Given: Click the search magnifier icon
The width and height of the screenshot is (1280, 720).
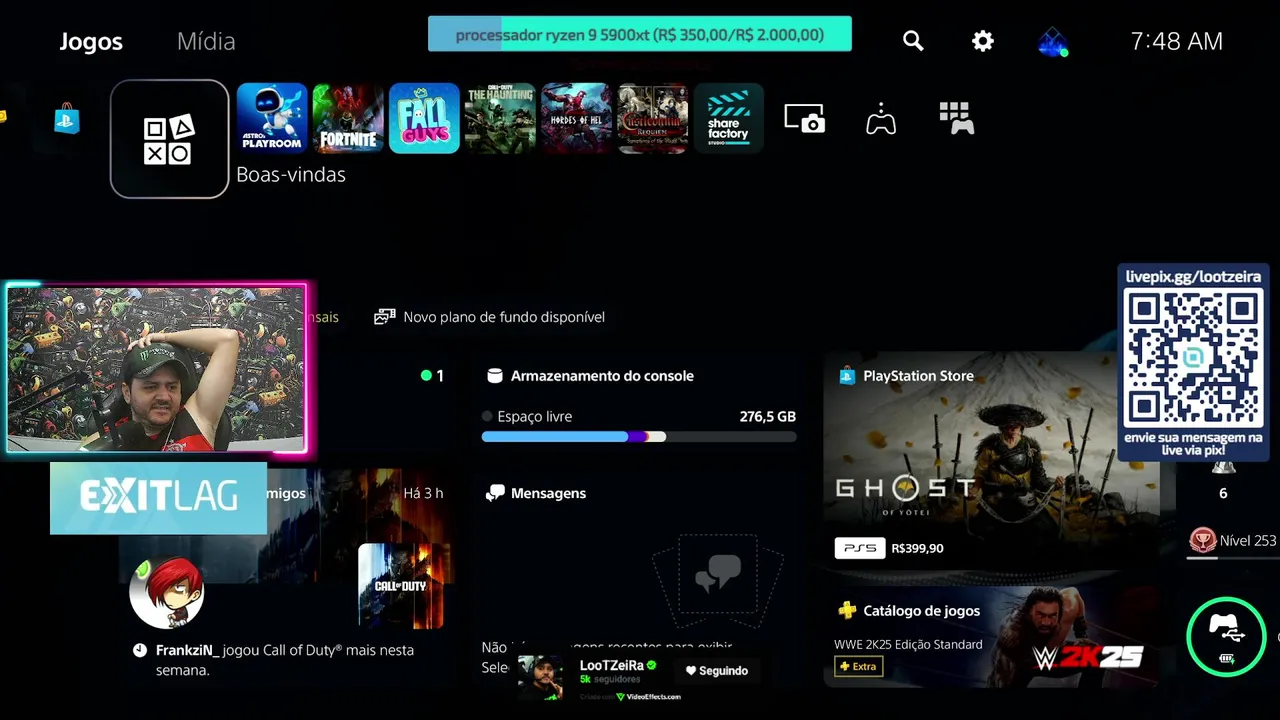Looking at the screenshot, I should click(x=913, y=41).
